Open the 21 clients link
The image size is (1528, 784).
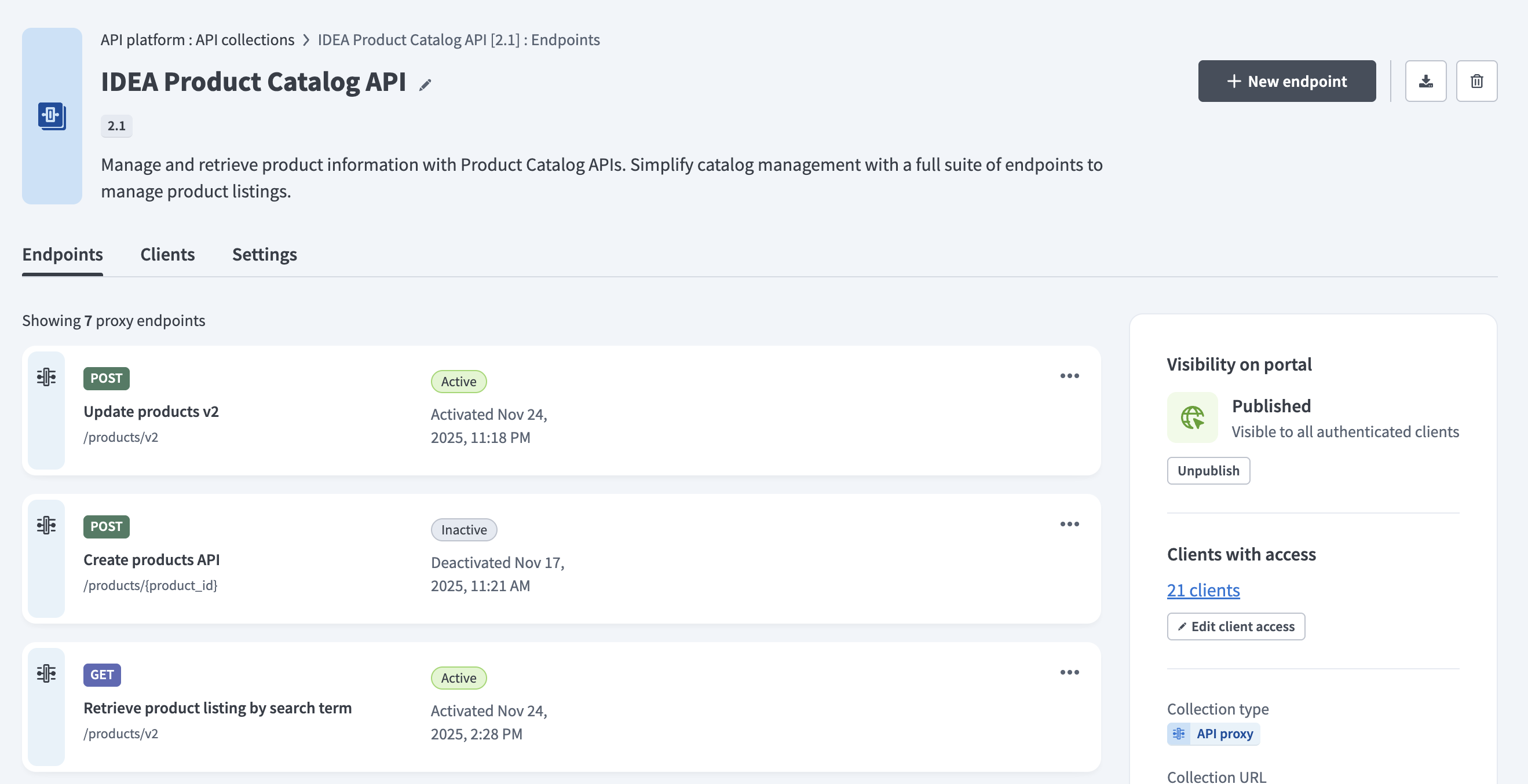click(1203, 591)
